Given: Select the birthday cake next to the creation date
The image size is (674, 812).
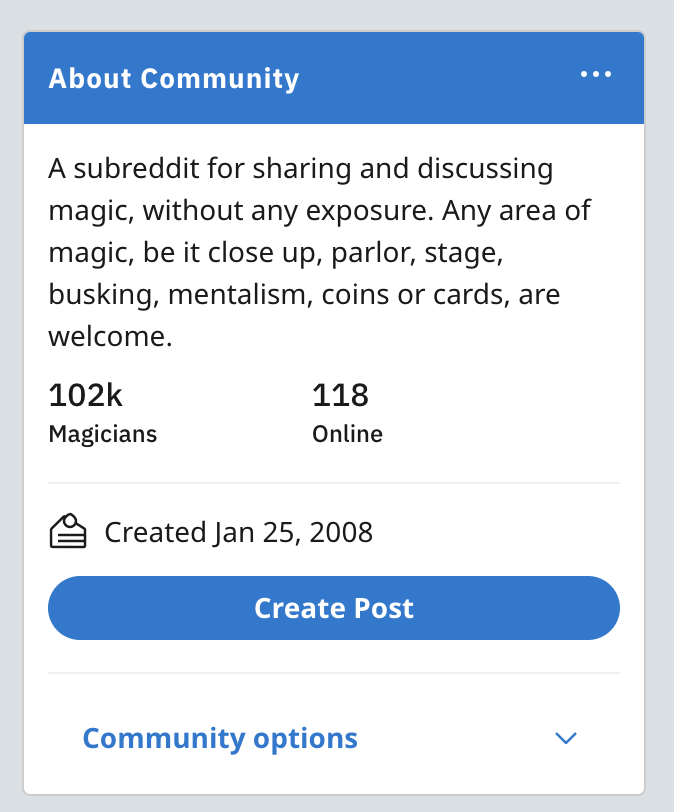Looking at the screenshot, I should [x=69, y=531].
